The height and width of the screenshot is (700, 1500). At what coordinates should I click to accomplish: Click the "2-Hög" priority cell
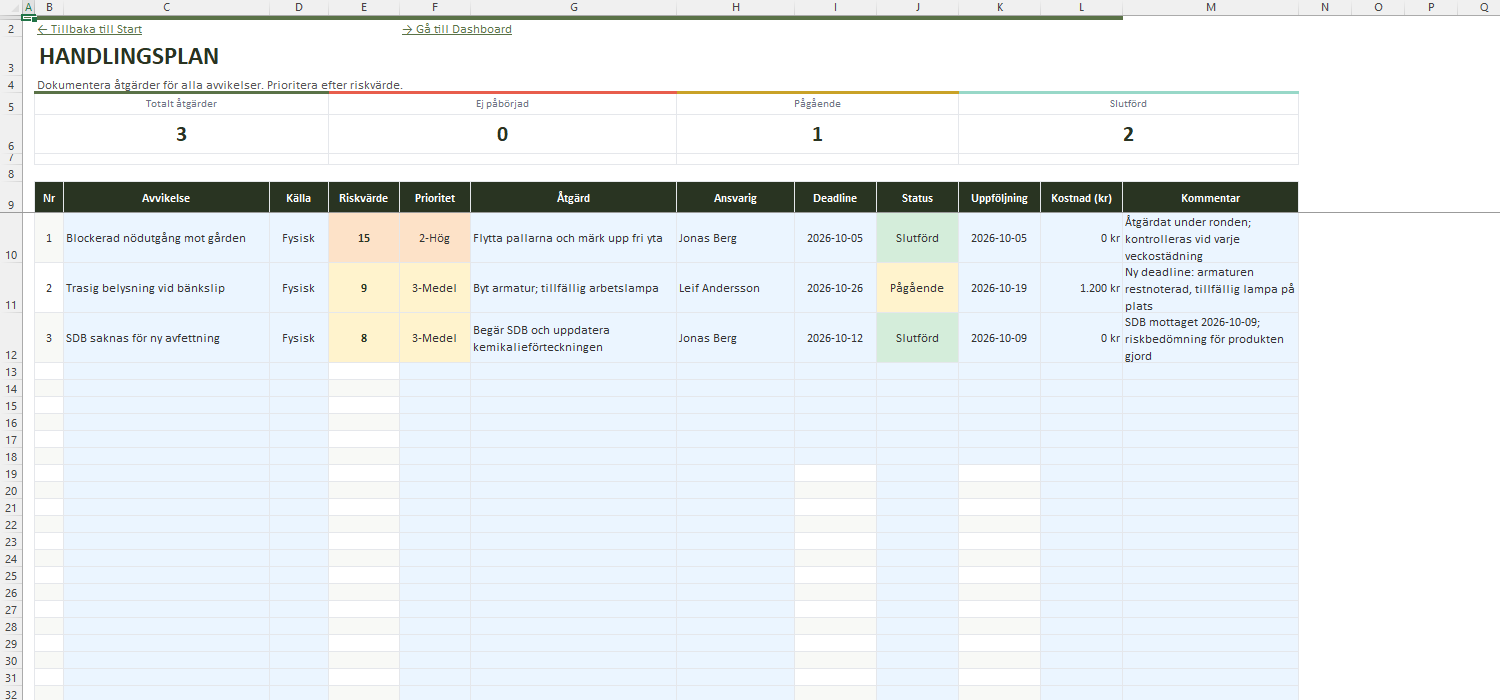point(435,238)
